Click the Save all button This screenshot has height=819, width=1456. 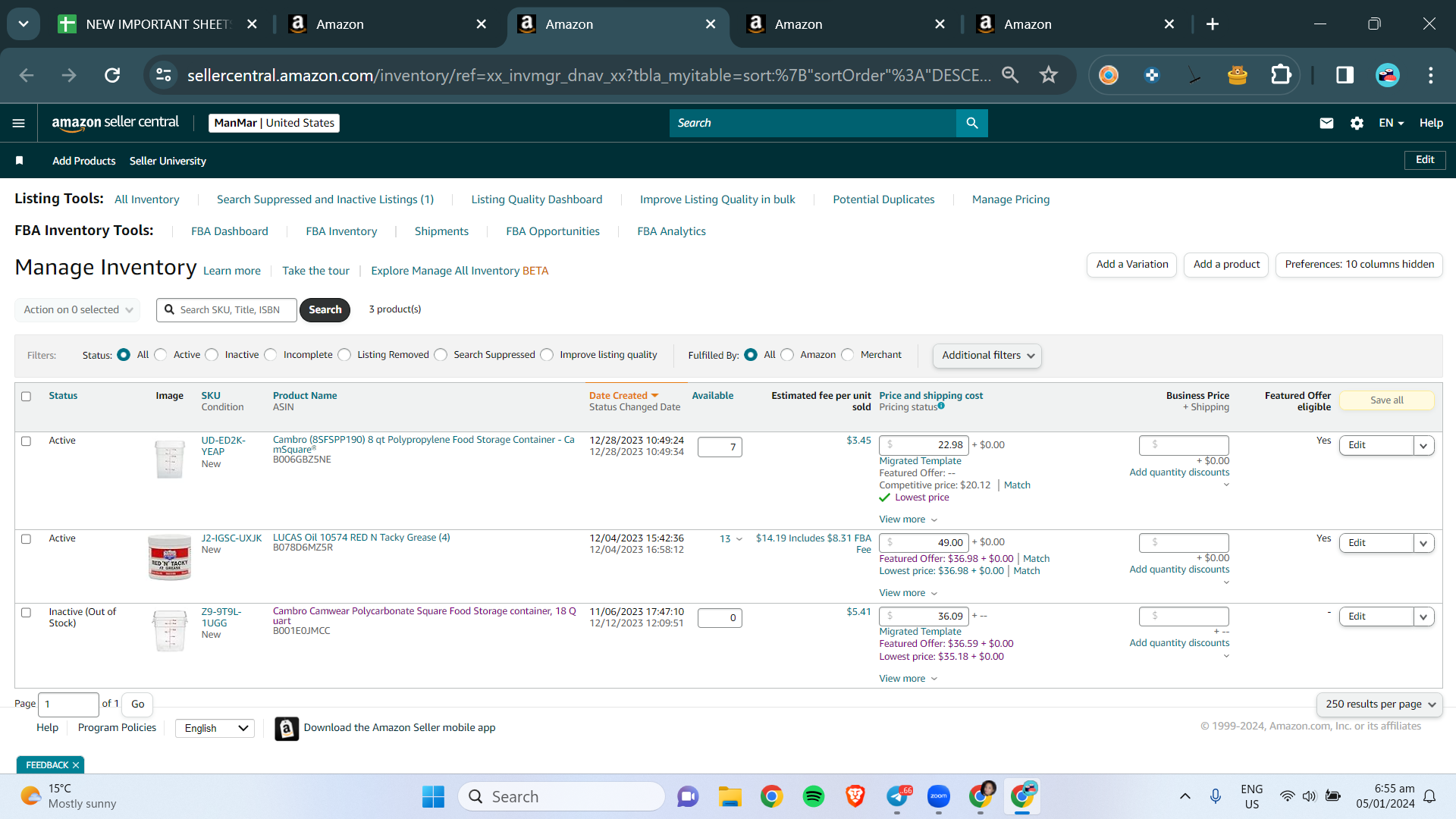click(1386, 400)
